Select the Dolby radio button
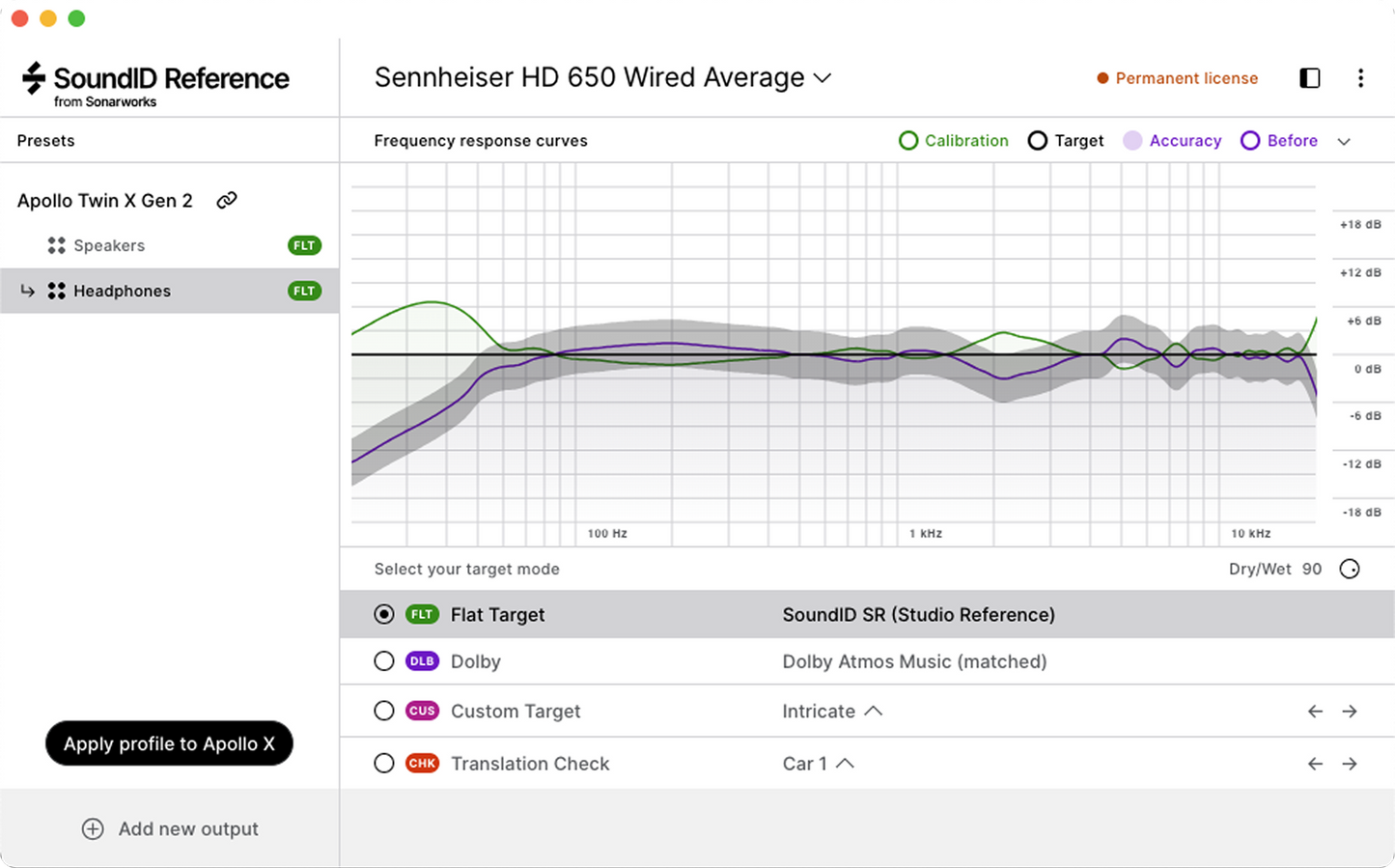Screen dimensions: 1395x868 (384, 661)
